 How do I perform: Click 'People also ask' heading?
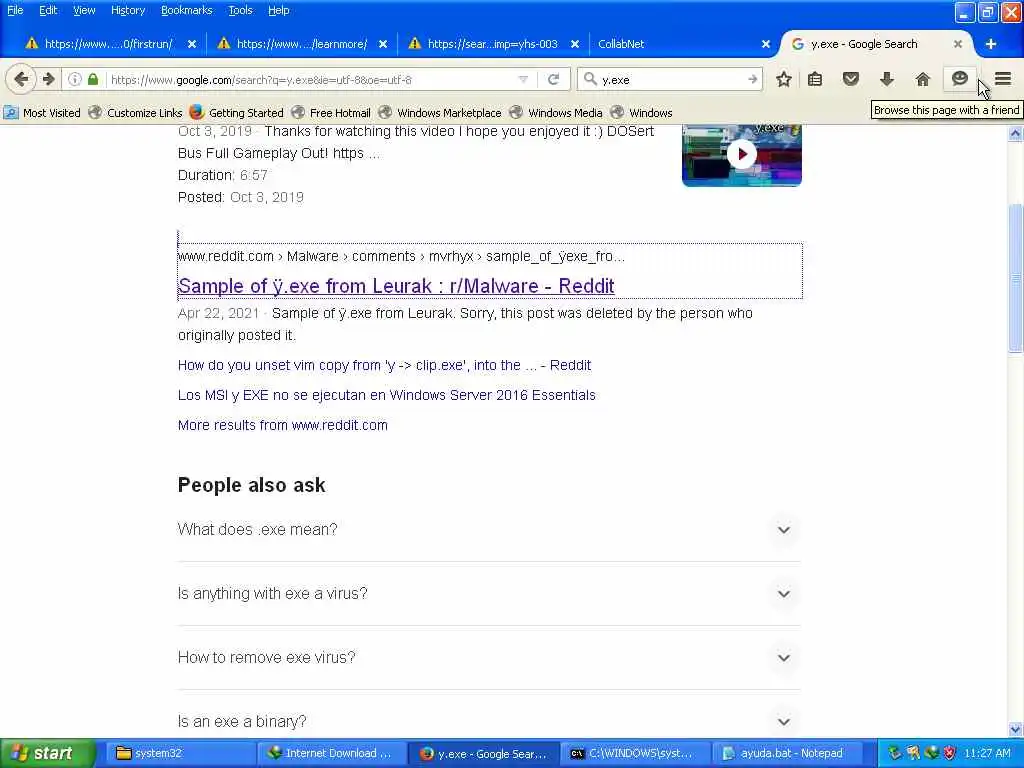(x=251, y=485)
